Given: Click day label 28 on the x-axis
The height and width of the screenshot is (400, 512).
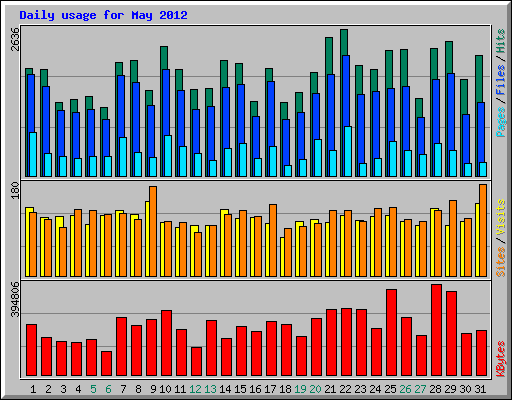Looking at the screenshot, I should tap(435, 389).
